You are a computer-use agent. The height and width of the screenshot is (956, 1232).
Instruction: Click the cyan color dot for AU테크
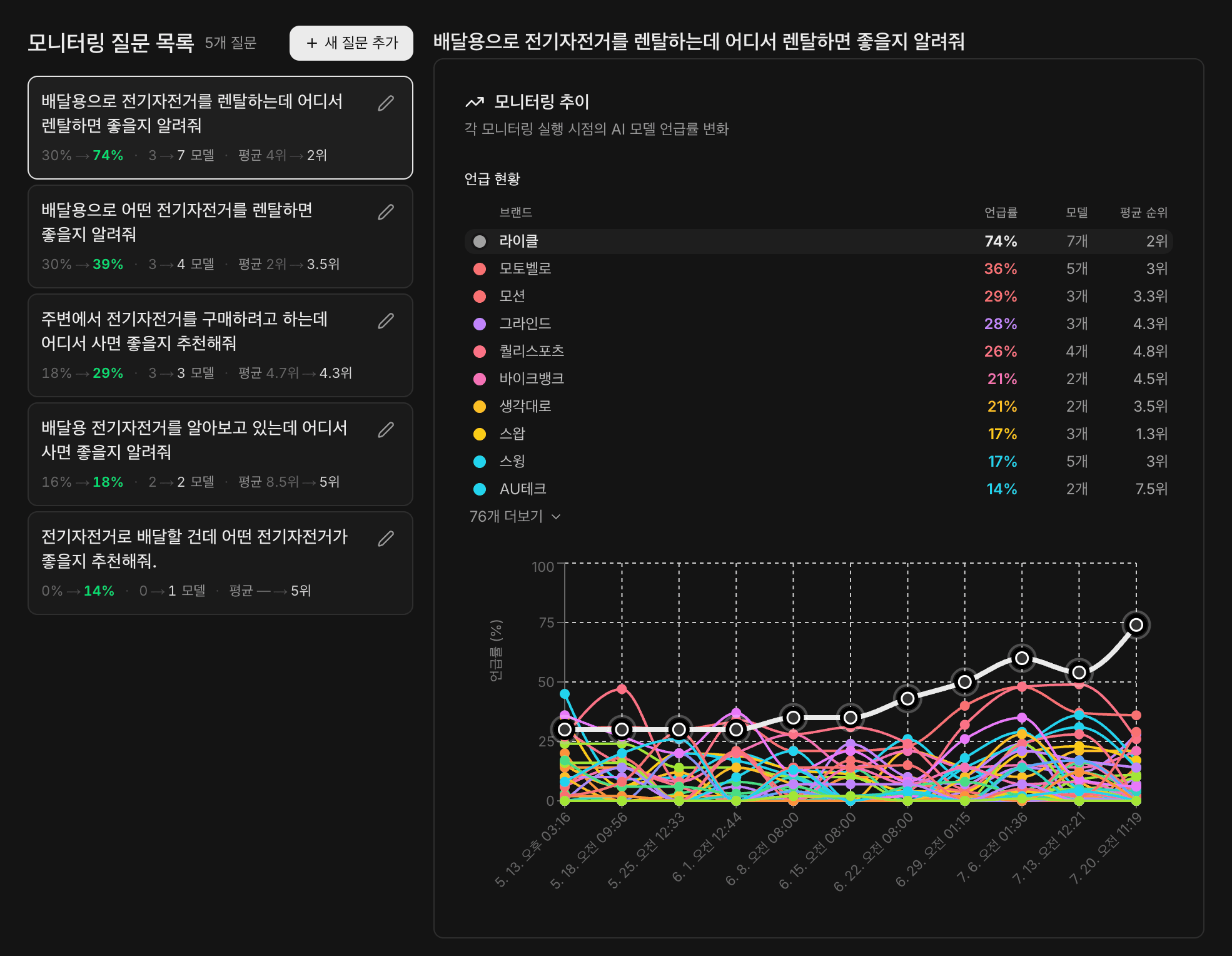point(480,489)
